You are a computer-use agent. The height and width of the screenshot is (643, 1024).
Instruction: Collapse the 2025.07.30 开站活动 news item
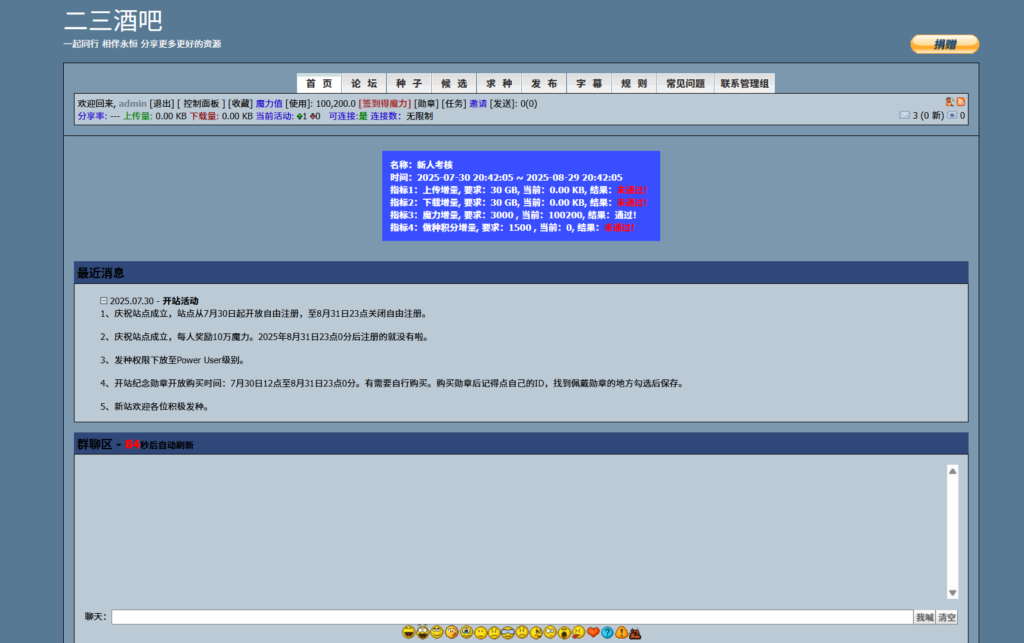(103, 300)
